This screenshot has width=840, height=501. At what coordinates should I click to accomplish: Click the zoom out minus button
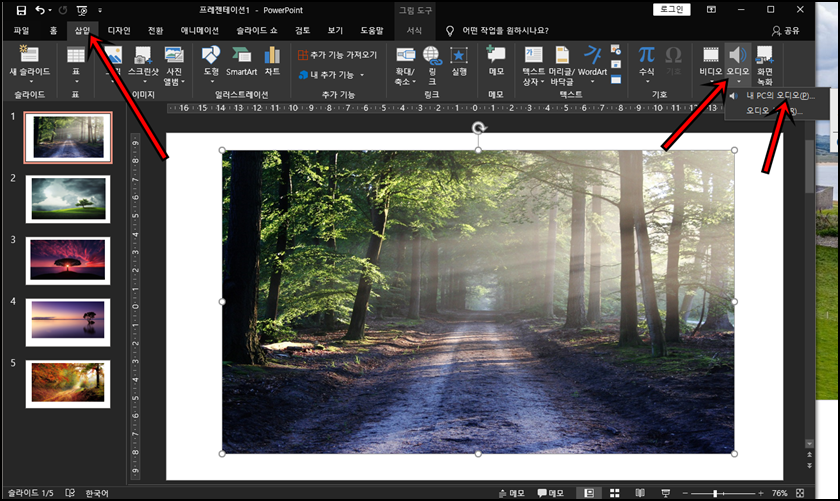click(685, 493)
